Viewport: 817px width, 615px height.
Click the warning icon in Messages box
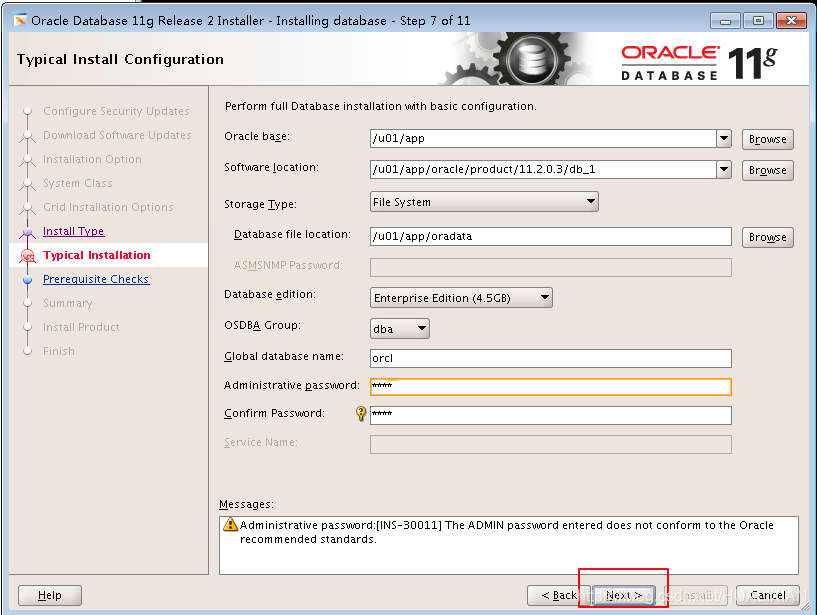[230, 524]
